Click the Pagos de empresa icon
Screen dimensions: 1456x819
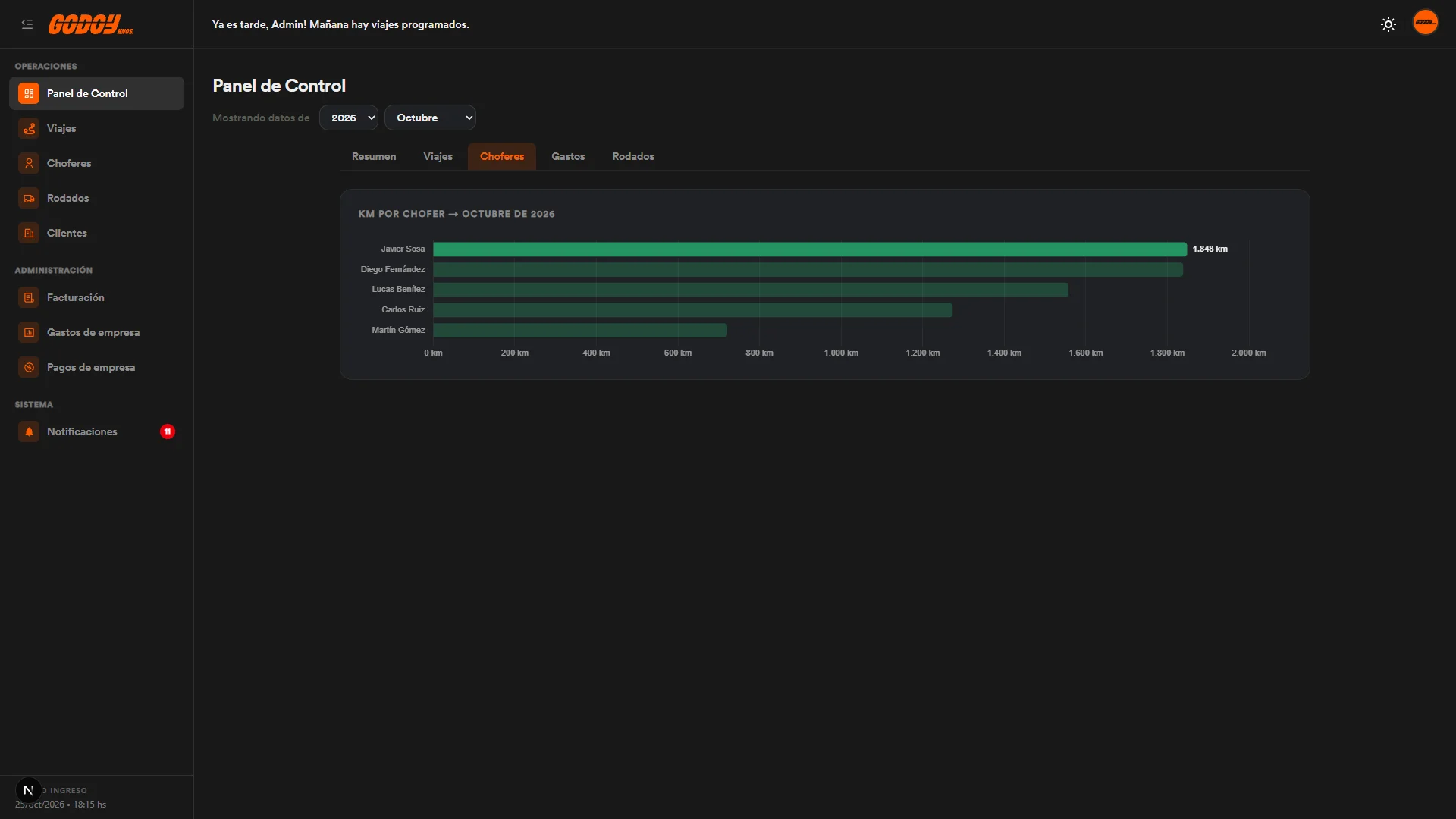(x=29, y=367)
